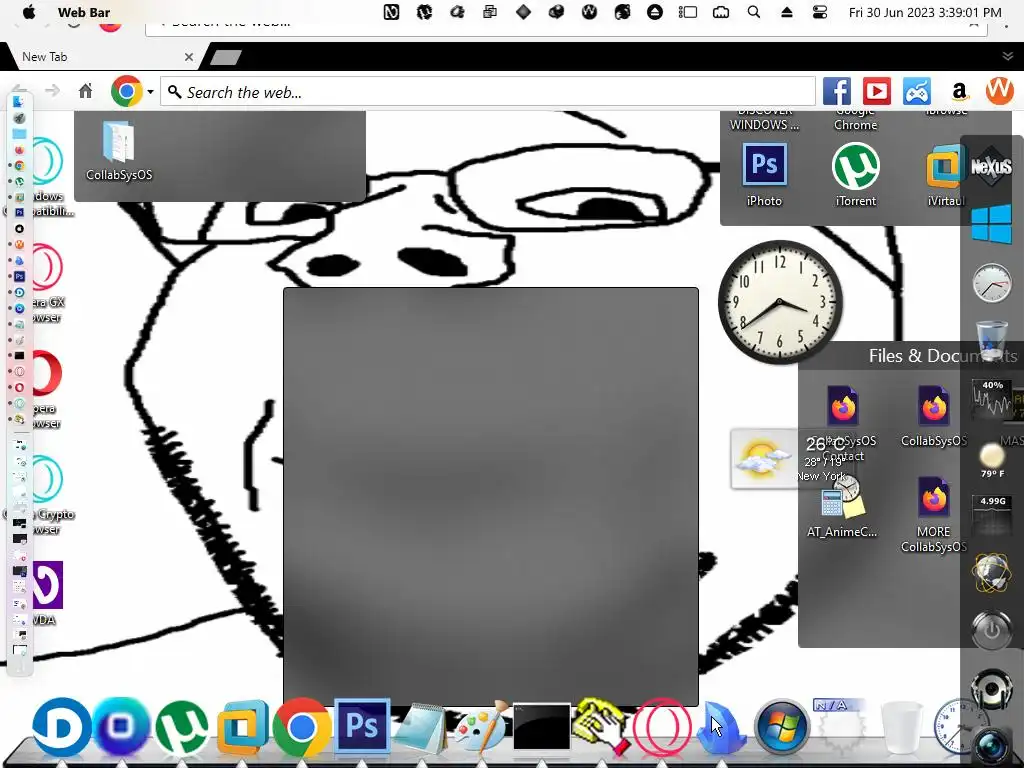Image resolution: width=1024 pixels, height=768 pixels.
Task: Open the game controller shortcut in Web Bar
Action: coord(917,91)
